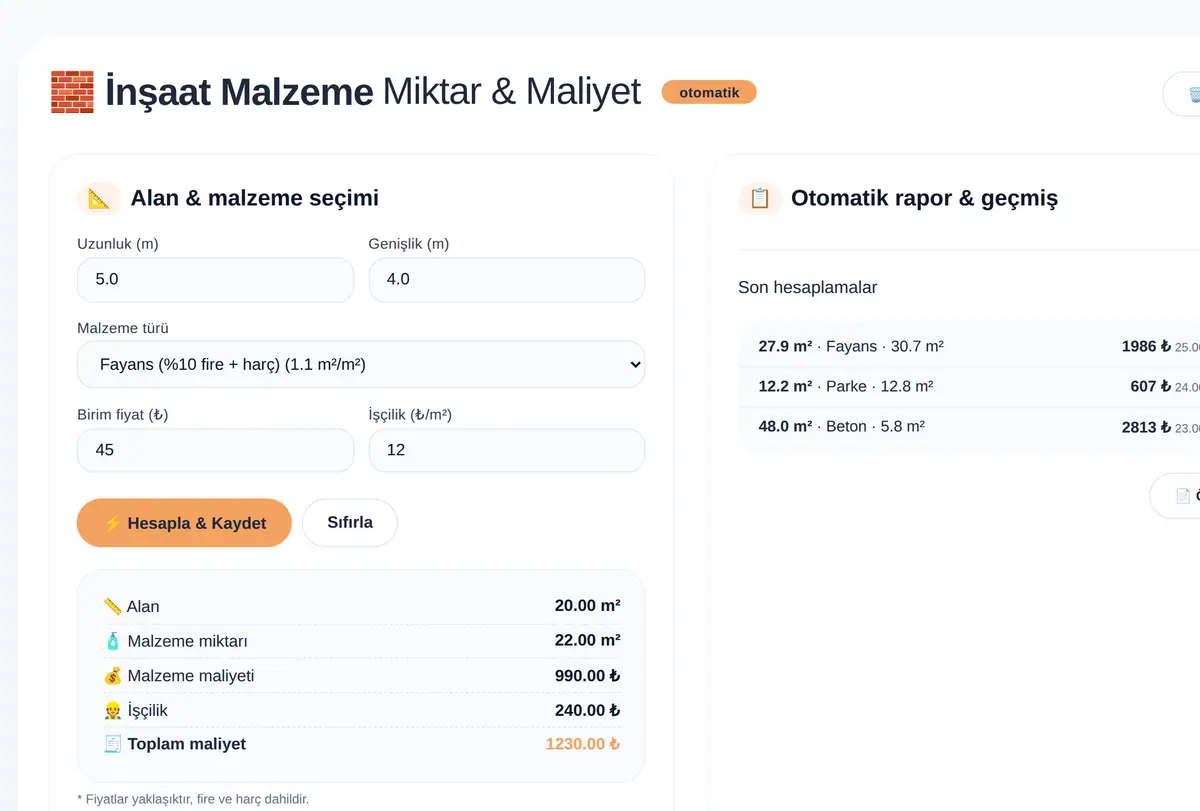1200x811 pixels.
Task: Focus the Uzunluk (m) input field
Action: coord(215,280)
